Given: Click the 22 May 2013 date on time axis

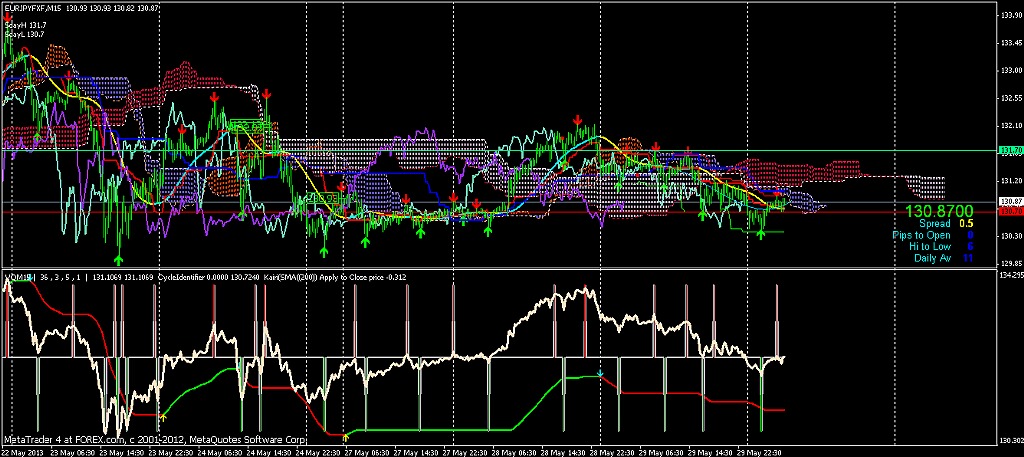Looking at the screenshot, I should 22,451.
